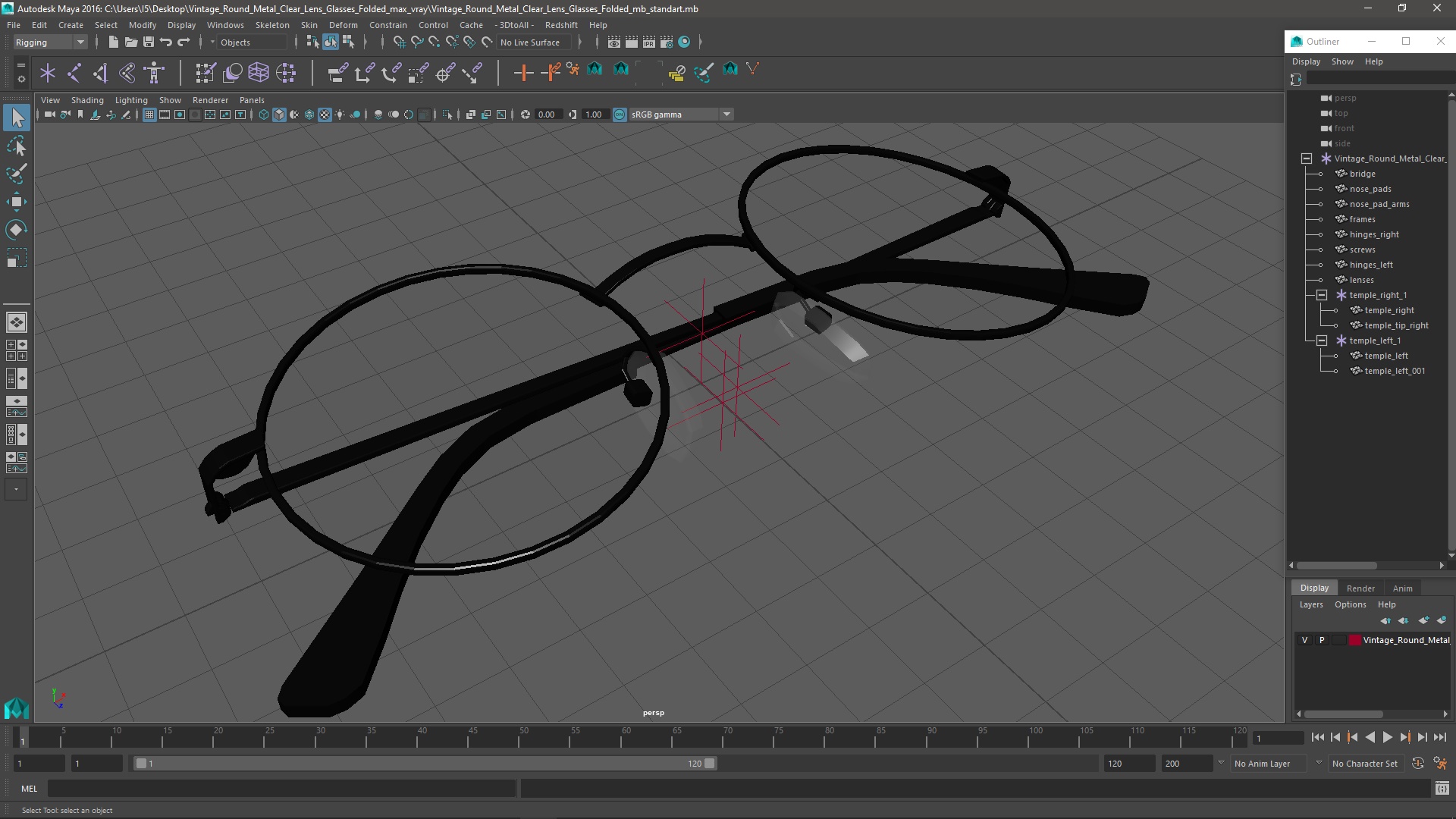1456x819 pixels.
Task: Click the IK Handle shelf icon
Action: click(100, 73)
